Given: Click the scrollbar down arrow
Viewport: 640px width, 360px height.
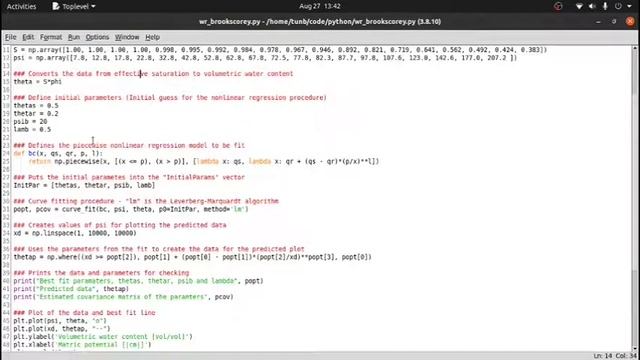Looking at the screenshot, I should (x=635, y=349).
